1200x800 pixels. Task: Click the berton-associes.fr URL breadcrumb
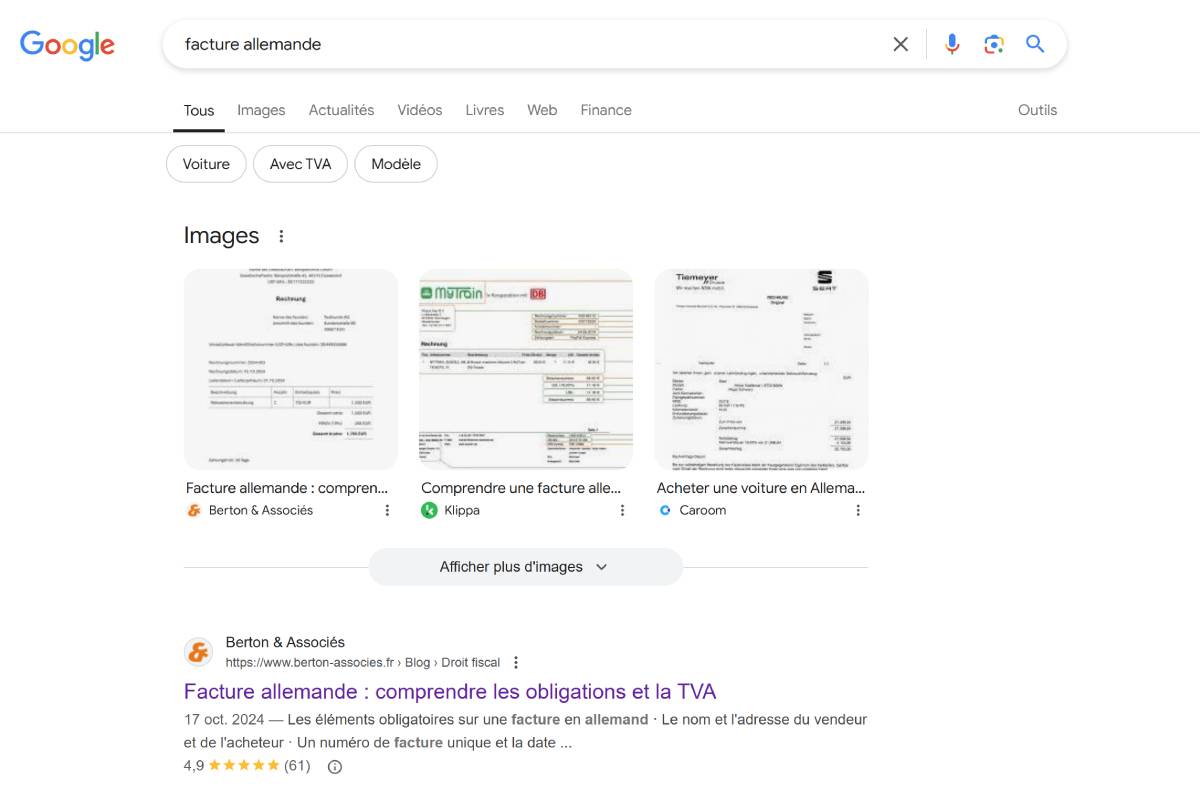tap(362, 662)
